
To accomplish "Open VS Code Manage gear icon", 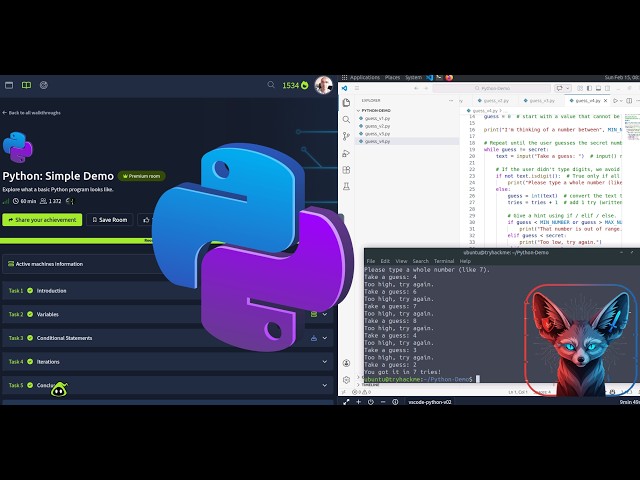I will tap(346, 380).
